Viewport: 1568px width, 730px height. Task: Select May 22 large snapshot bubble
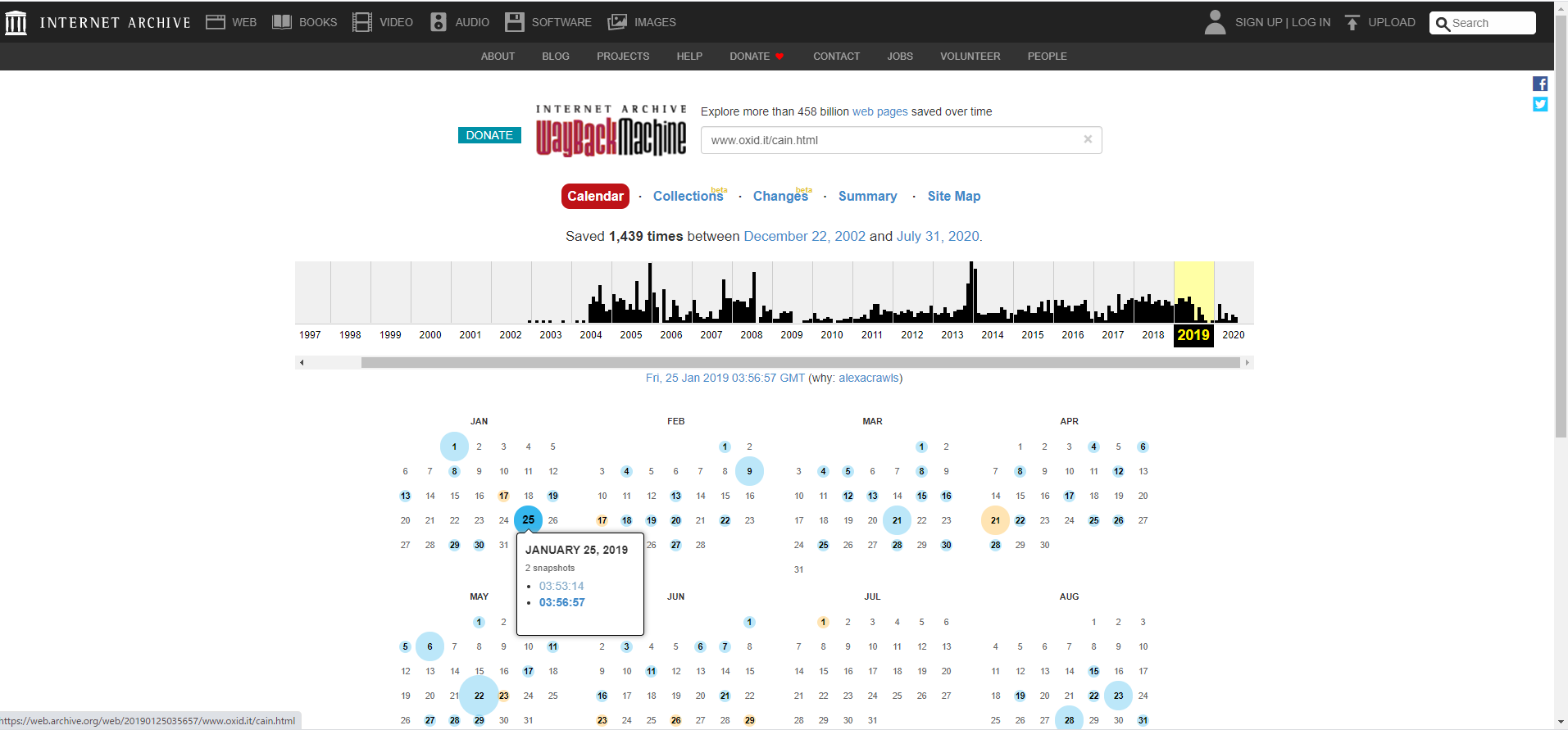point(479,696)
